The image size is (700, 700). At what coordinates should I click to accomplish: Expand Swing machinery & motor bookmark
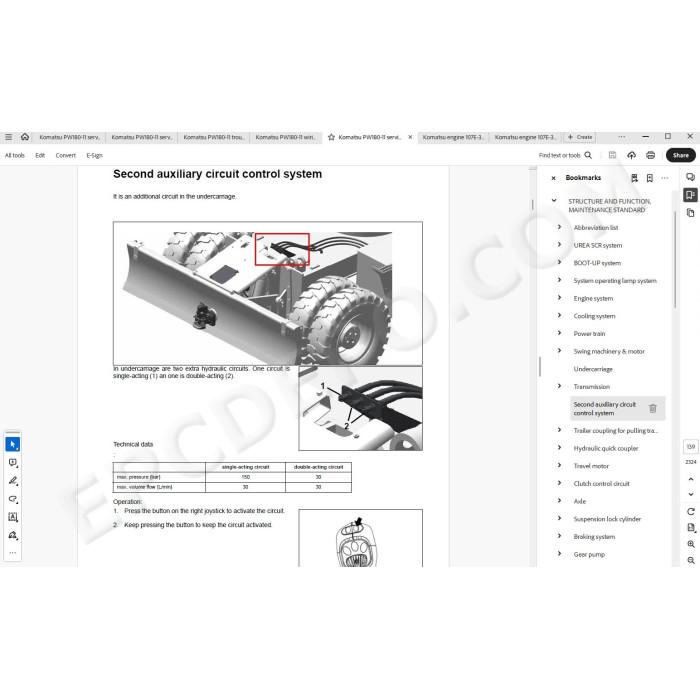pyautogui.click(x=559, y=351)
